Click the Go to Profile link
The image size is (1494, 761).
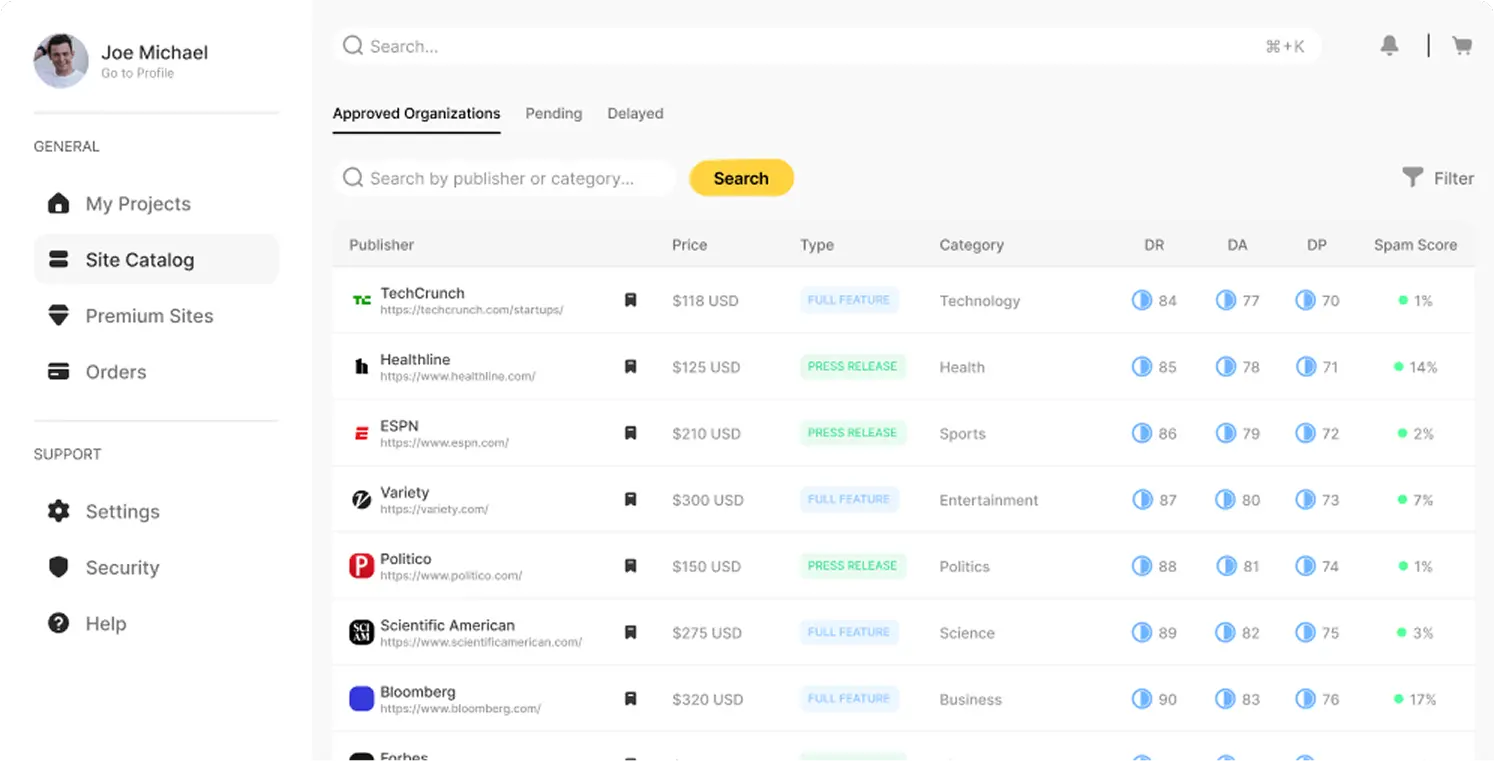pos(137,73)
